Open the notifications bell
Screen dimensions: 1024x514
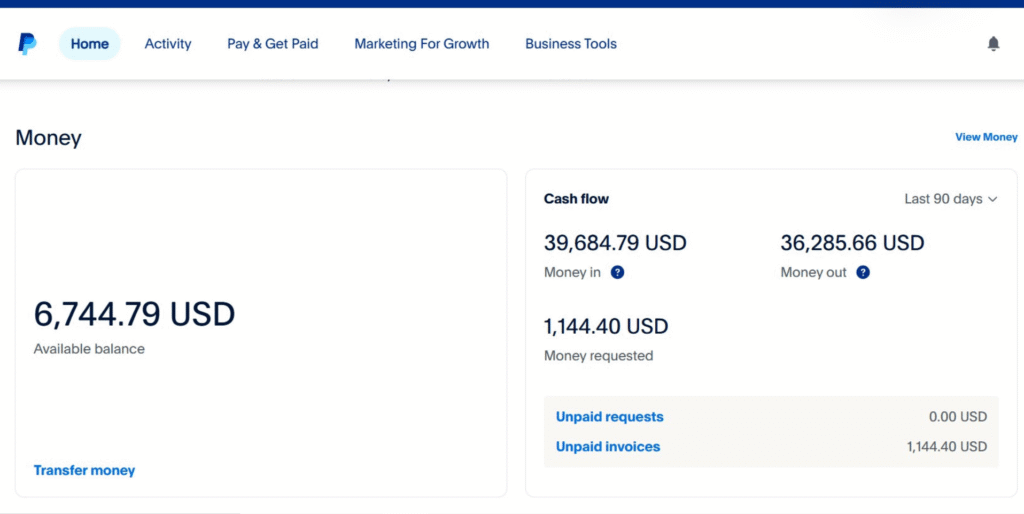pyautogui.click(x=993, y=44)
